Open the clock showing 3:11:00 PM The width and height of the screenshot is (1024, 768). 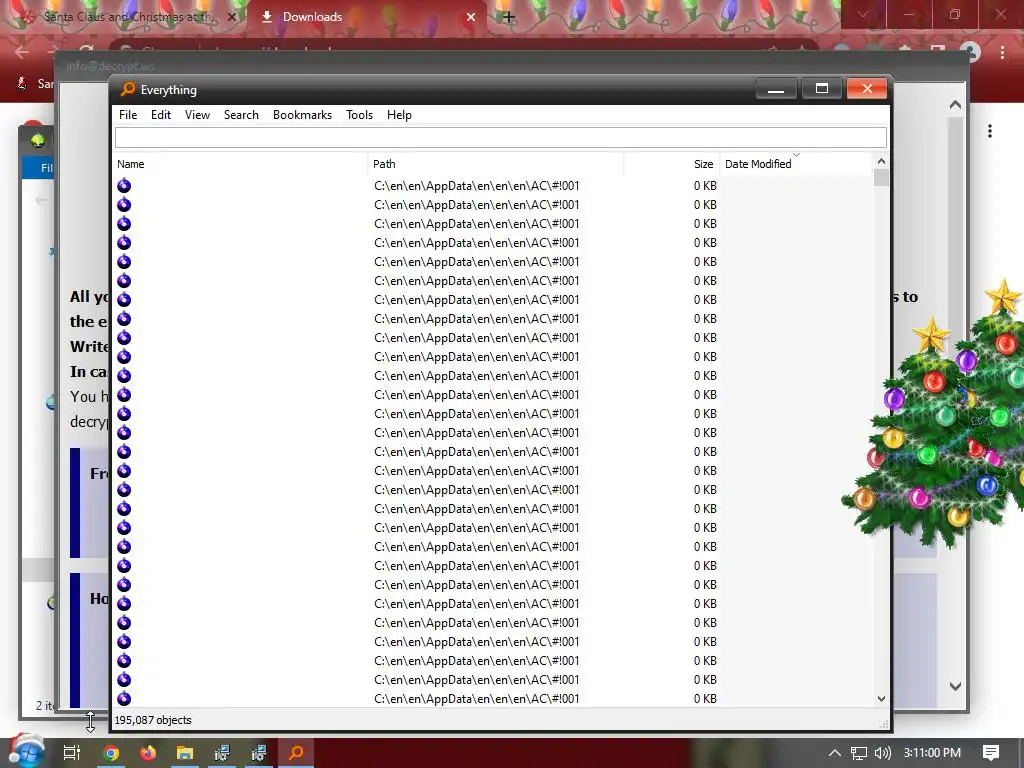tap(932, 753)
